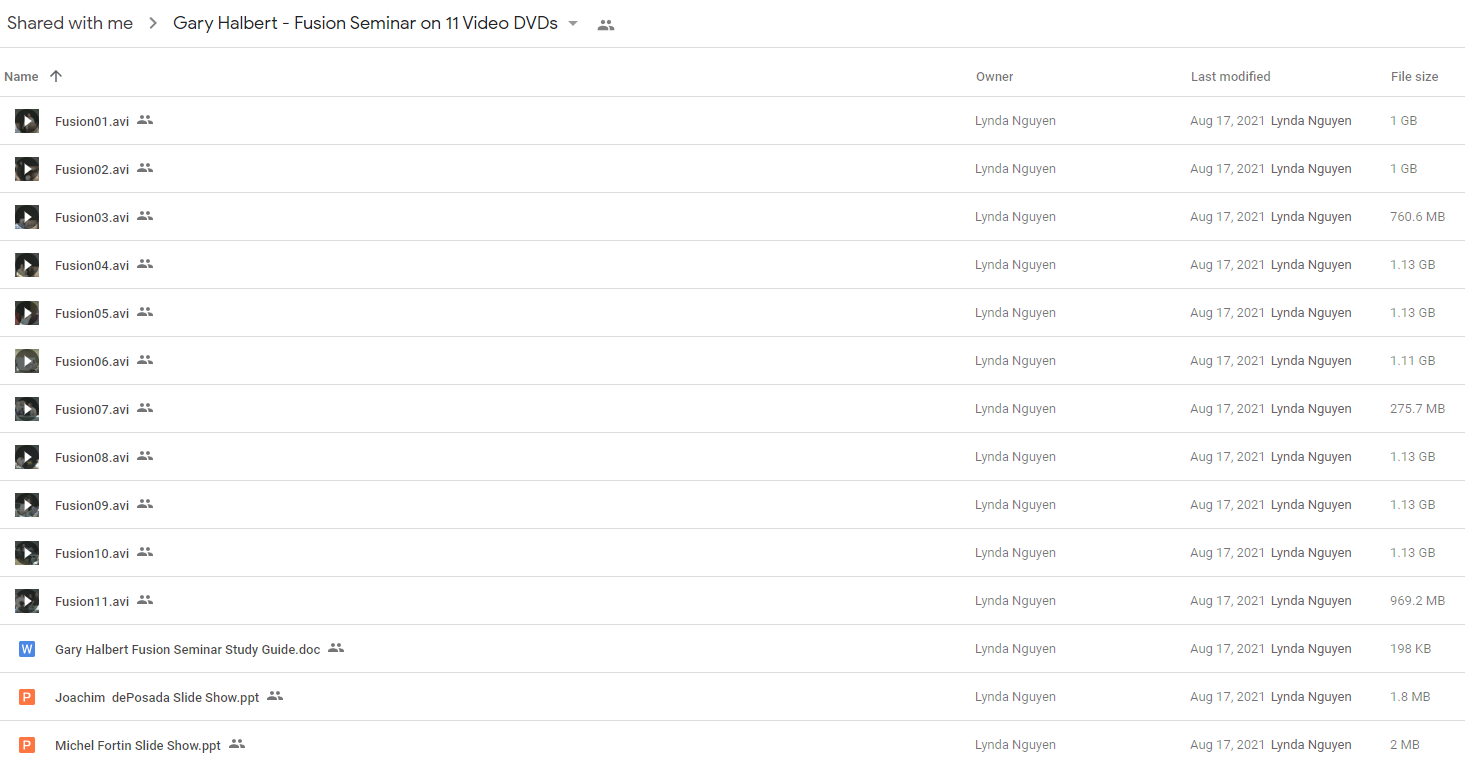The width and height of the screenshot is (1465, 764).
Task: Click the Owner column header
Action: pyautogui.click(x=994, y=76)
